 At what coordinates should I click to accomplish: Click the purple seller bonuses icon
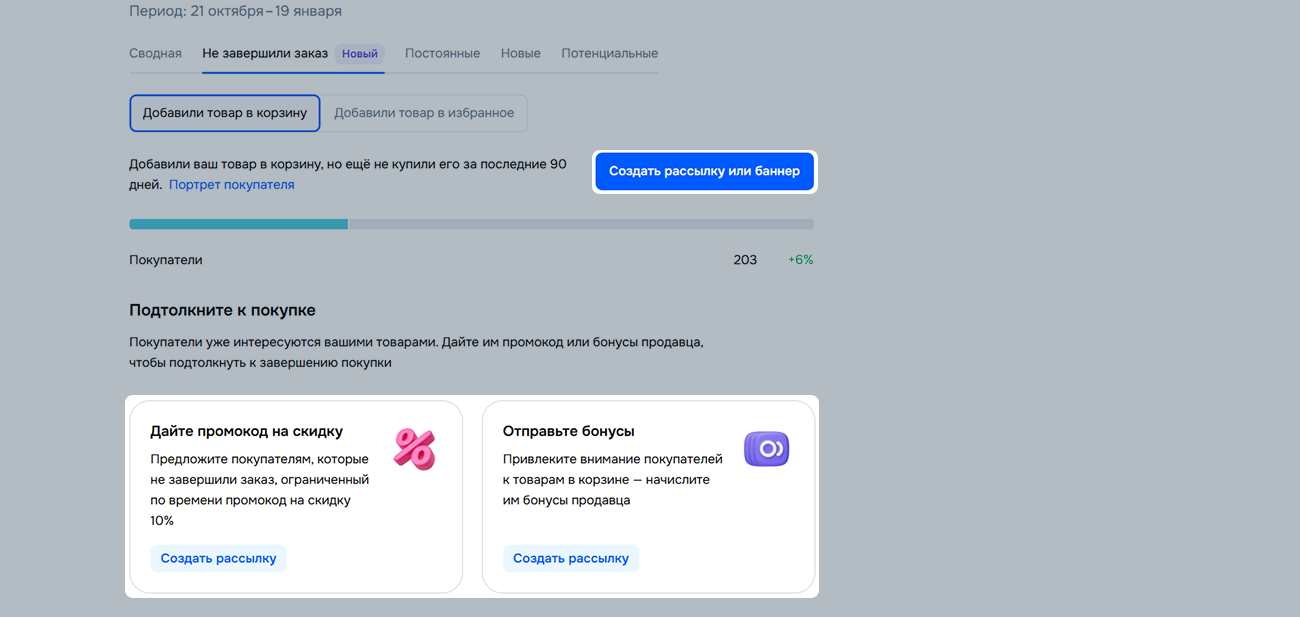tap(767, 449)
